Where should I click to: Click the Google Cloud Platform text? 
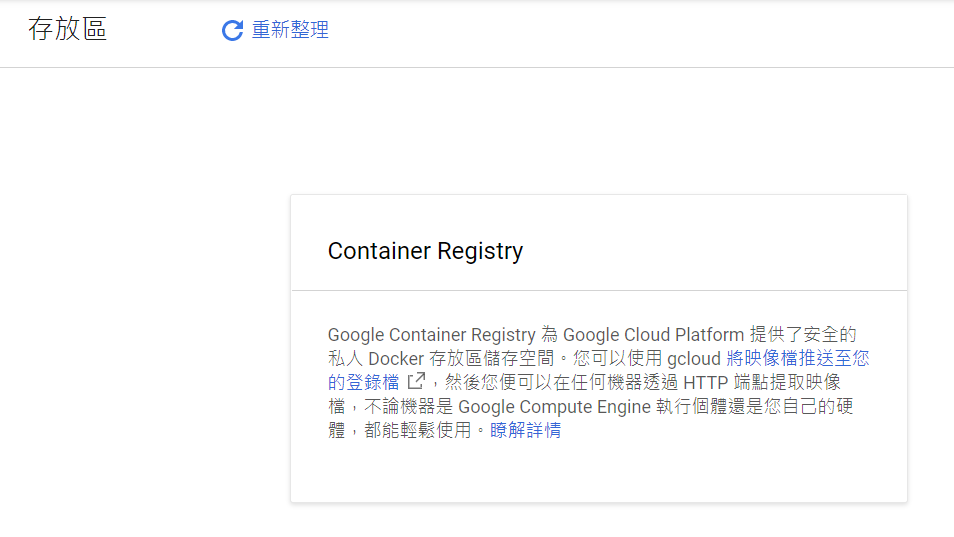[653, 335]
